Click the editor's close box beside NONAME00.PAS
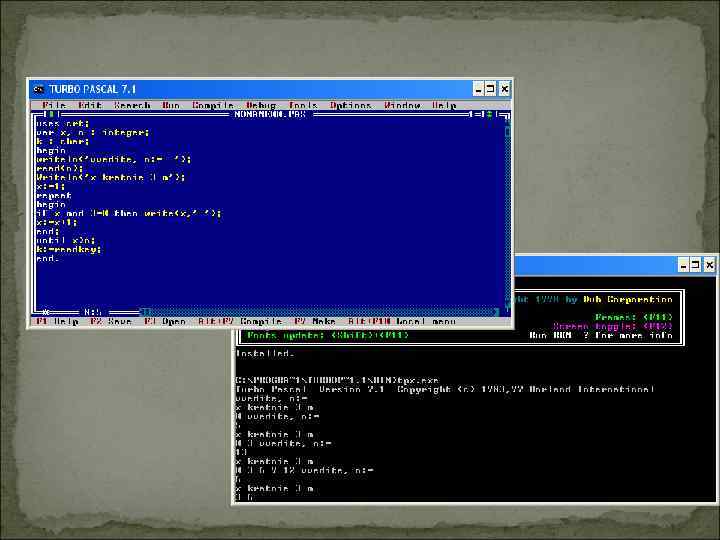 click(x=51, y=114)
